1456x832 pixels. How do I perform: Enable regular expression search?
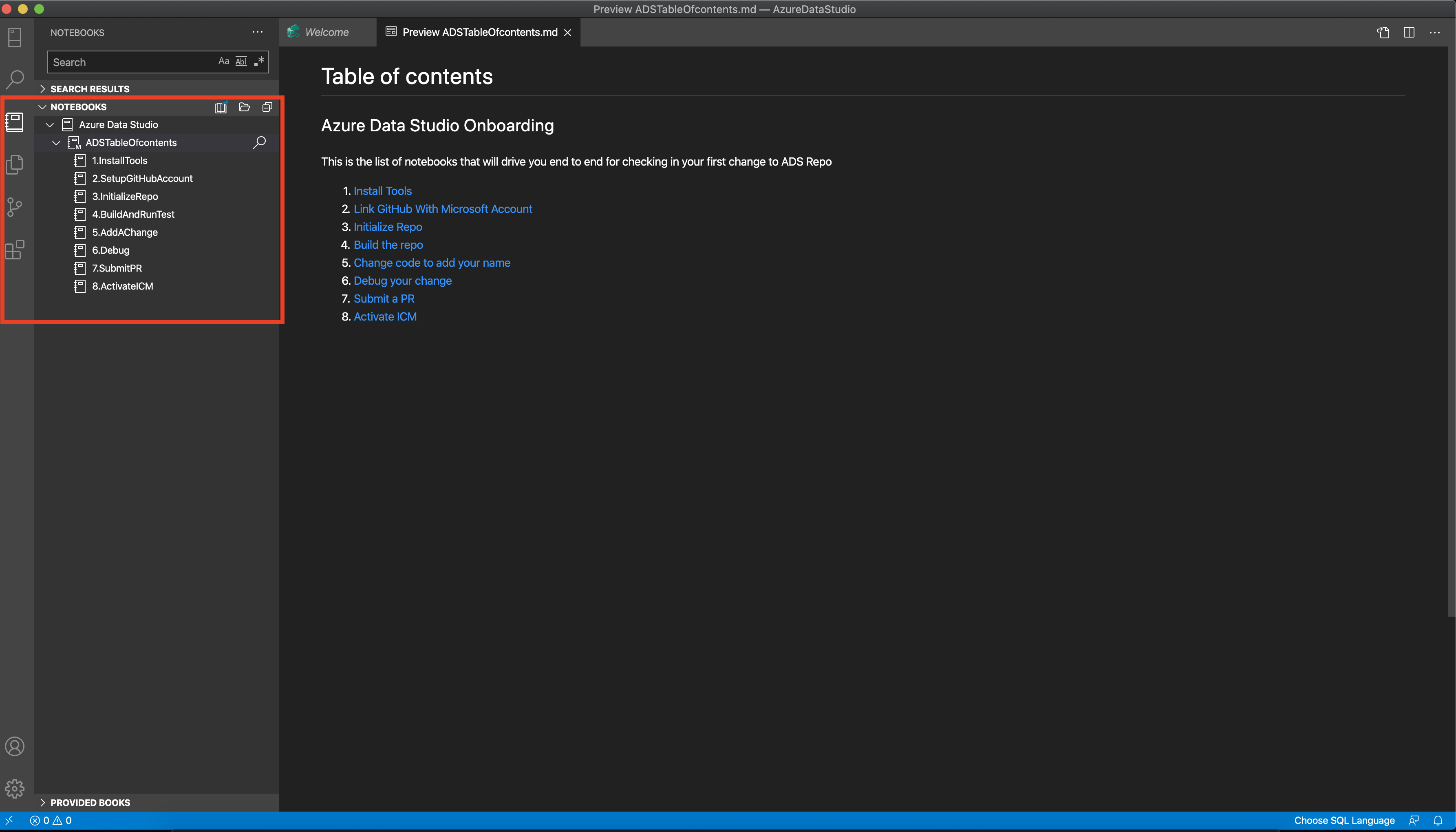point(258,61)
